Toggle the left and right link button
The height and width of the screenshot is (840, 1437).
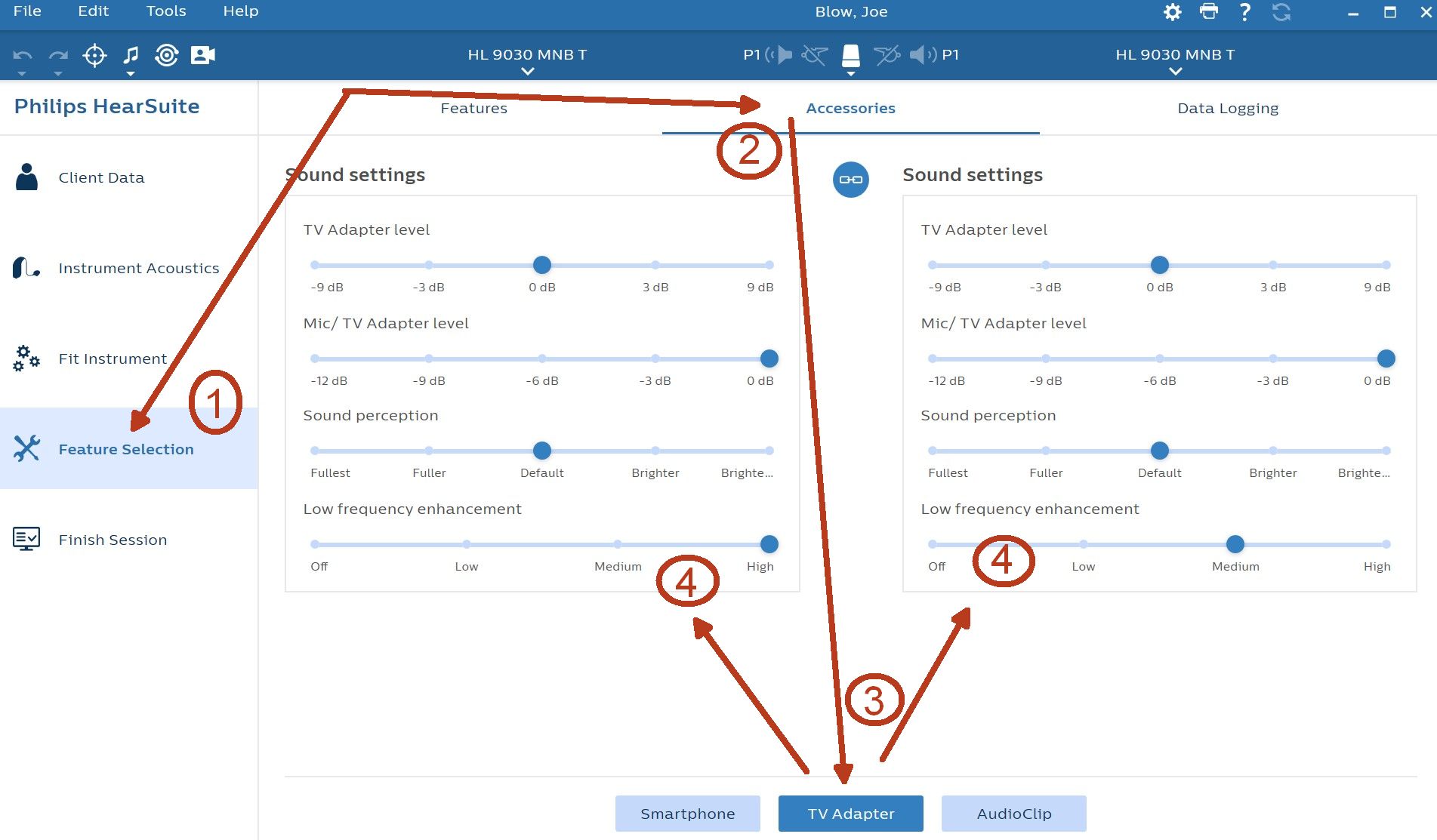tap(850, 180)
